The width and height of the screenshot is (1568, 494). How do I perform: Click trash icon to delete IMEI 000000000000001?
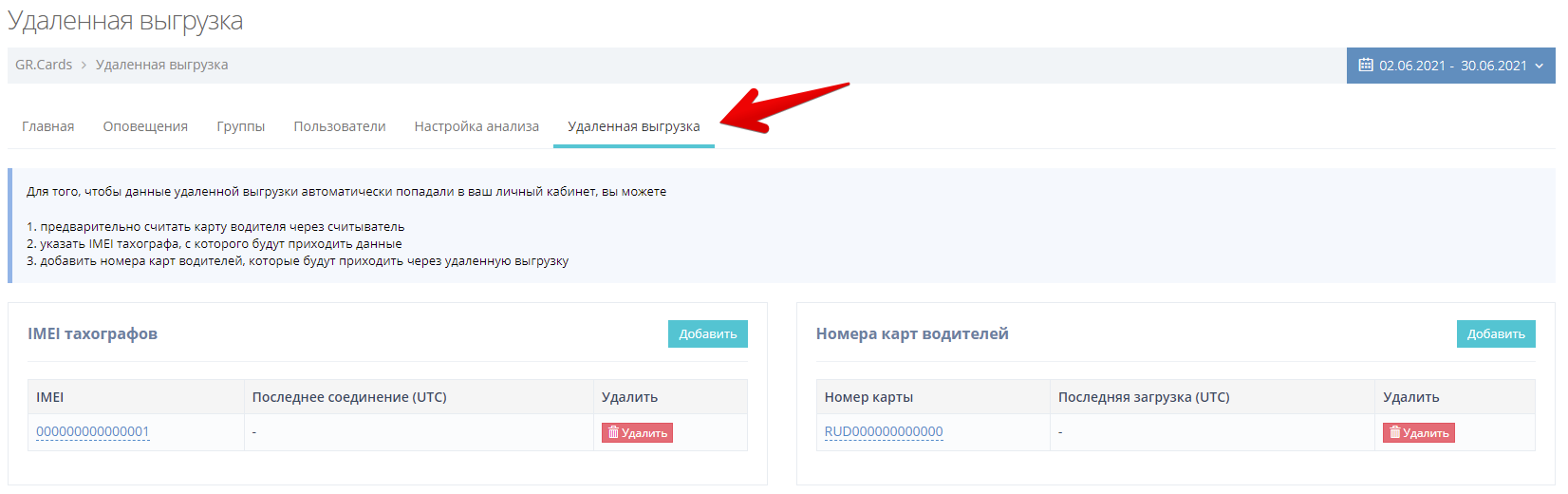point(613,432)
